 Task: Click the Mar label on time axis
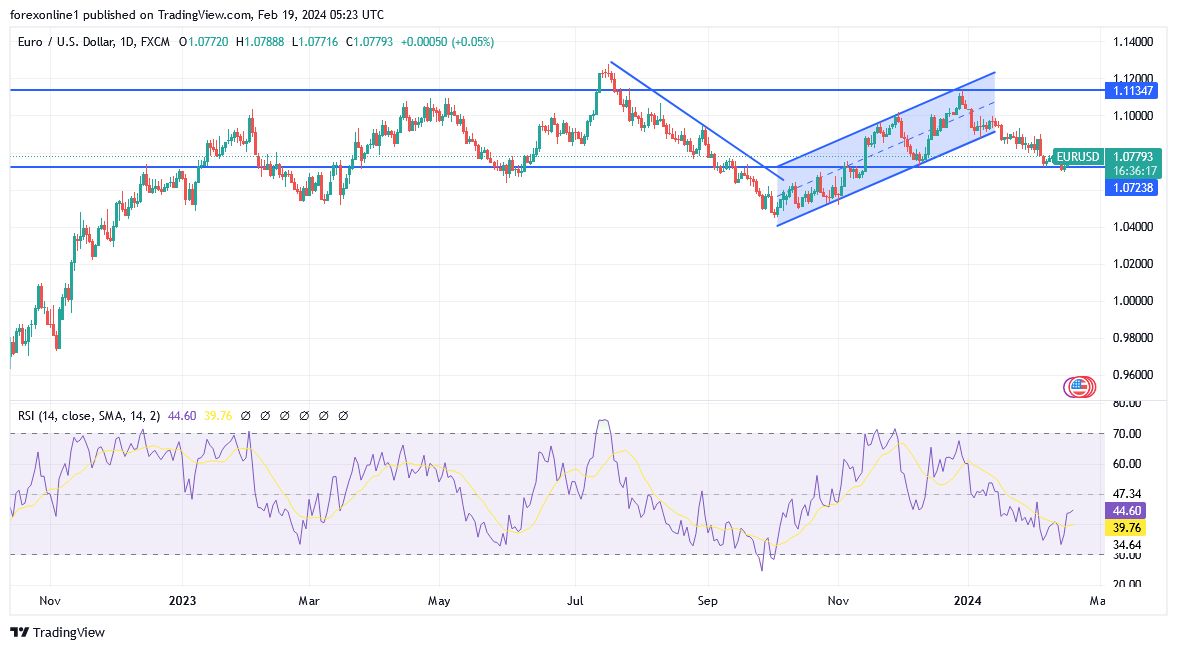pyautogui.click(x=309, y=600)
